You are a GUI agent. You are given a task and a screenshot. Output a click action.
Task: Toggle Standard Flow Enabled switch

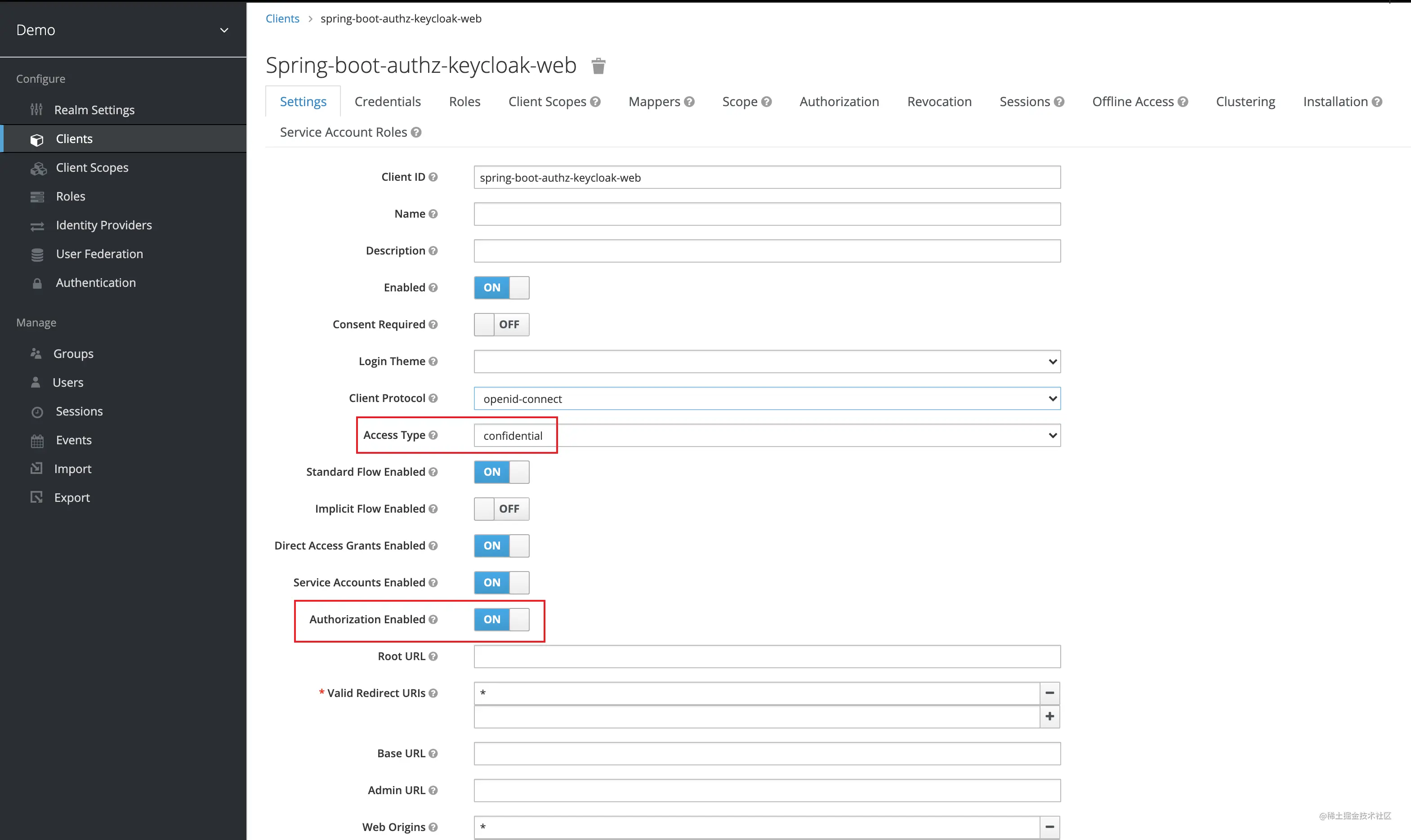coord(501,472)
